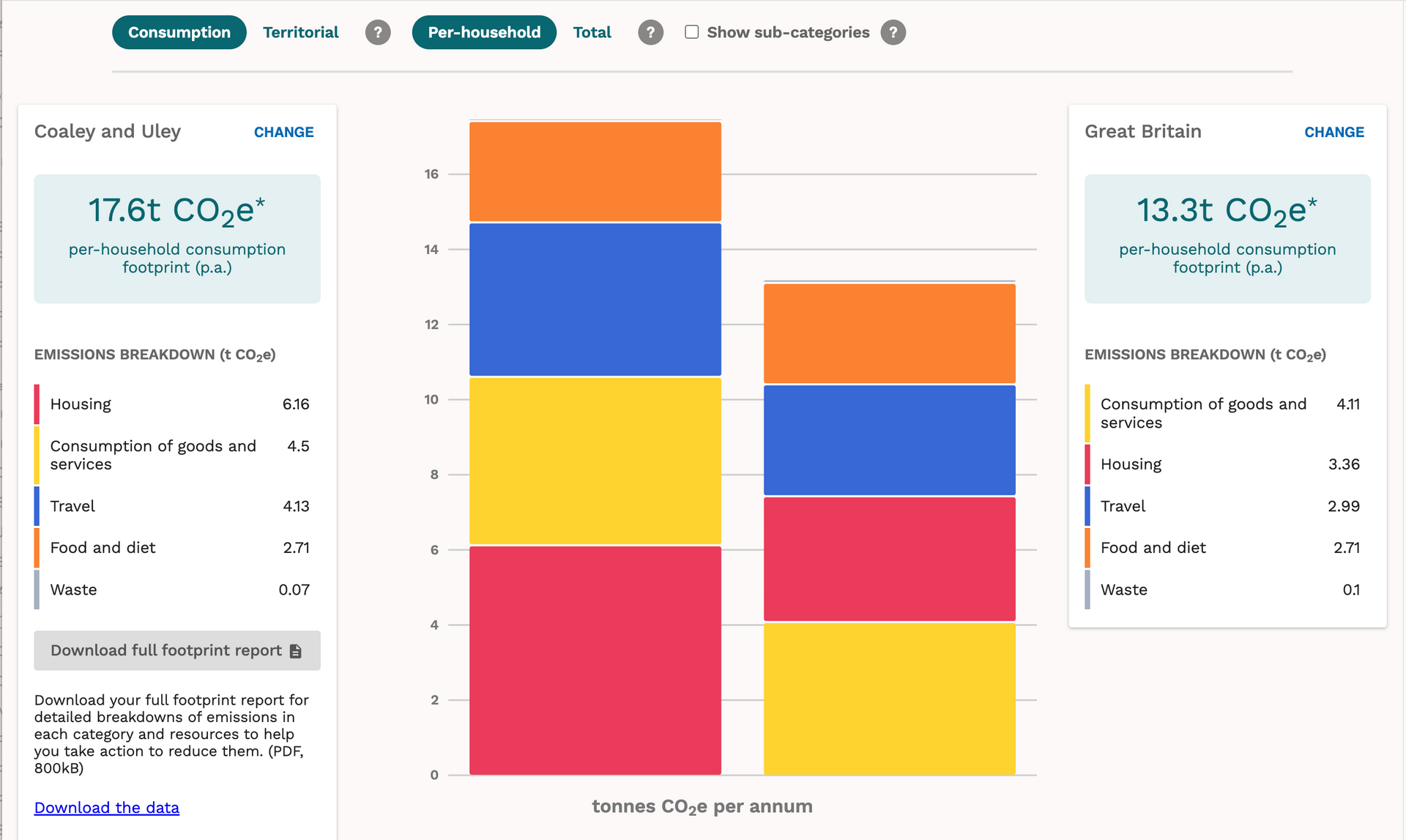Change the Coaley and Uley area
Viewport: 1406px width, 840px height.
(283, 132)
